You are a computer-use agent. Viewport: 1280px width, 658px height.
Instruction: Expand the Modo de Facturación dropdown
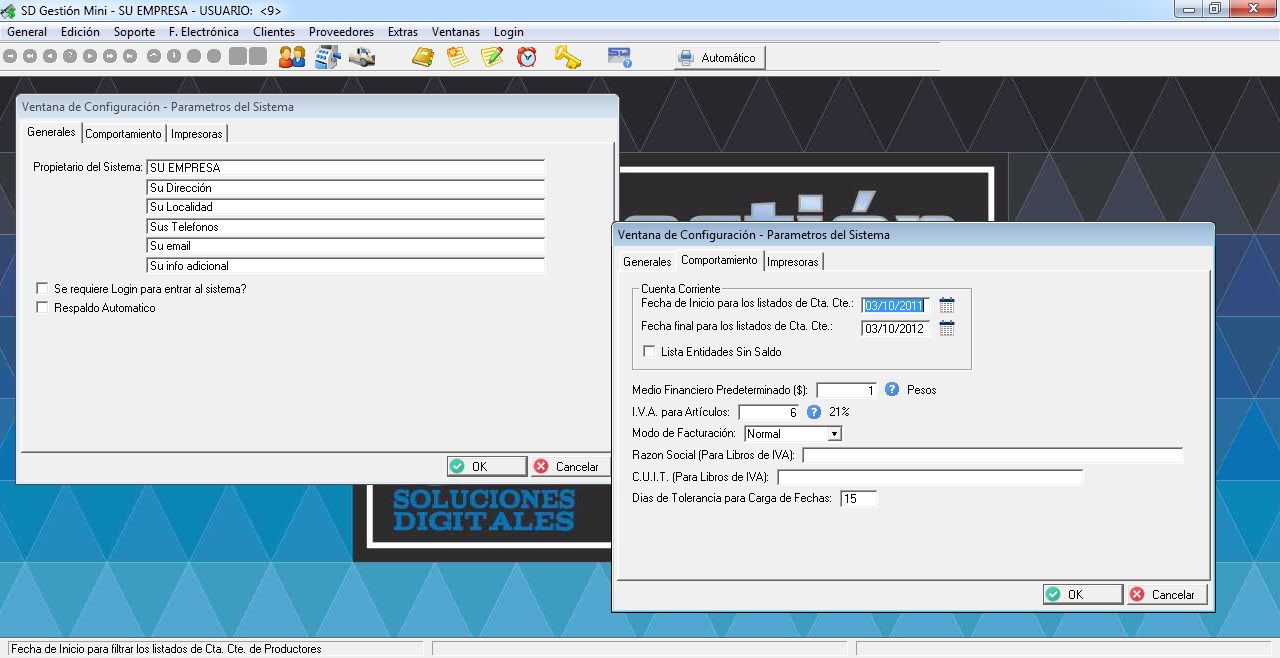[x=834, y=434]
